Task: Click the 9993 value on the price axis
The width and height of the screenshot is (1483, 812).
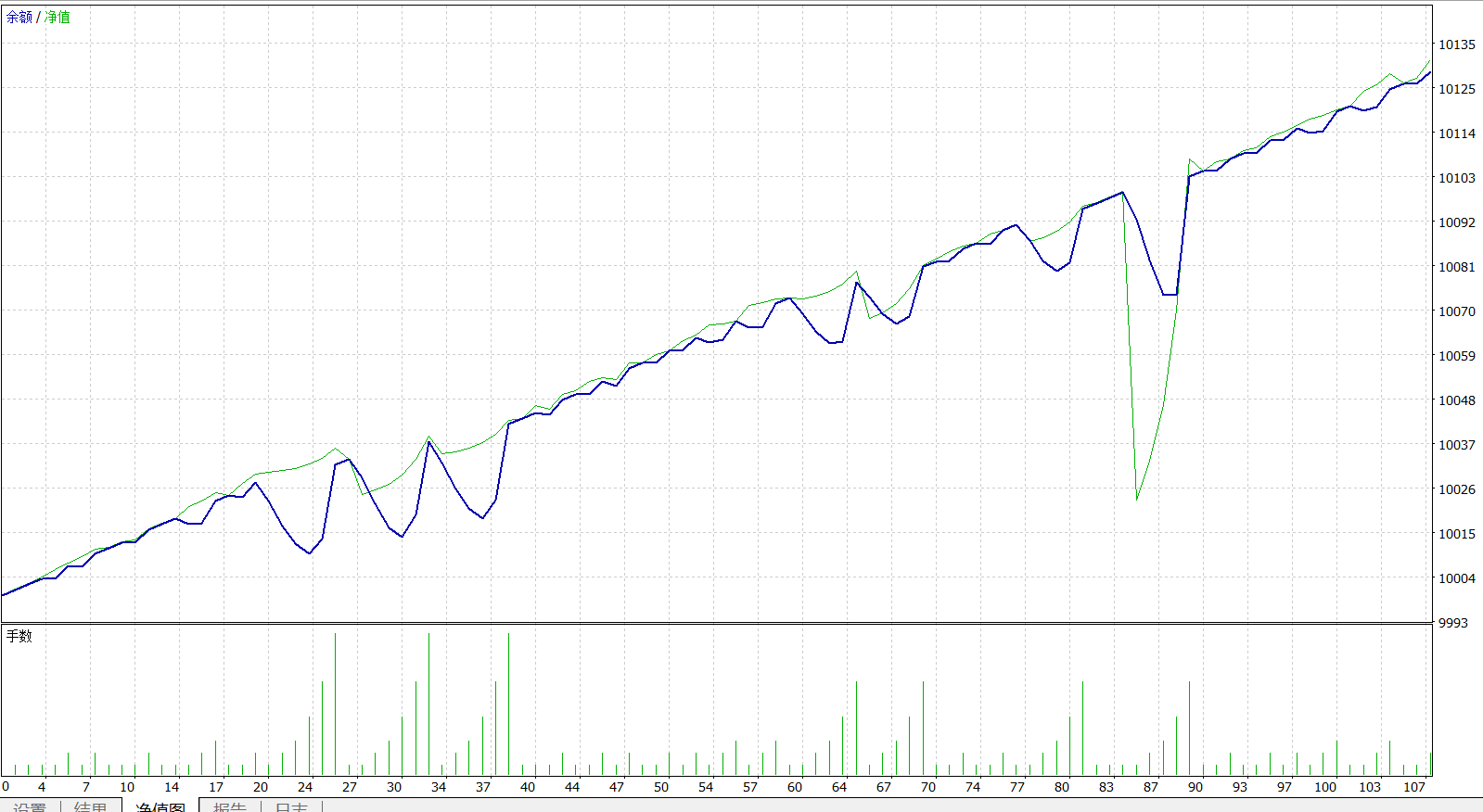Action: point(1453,623)
